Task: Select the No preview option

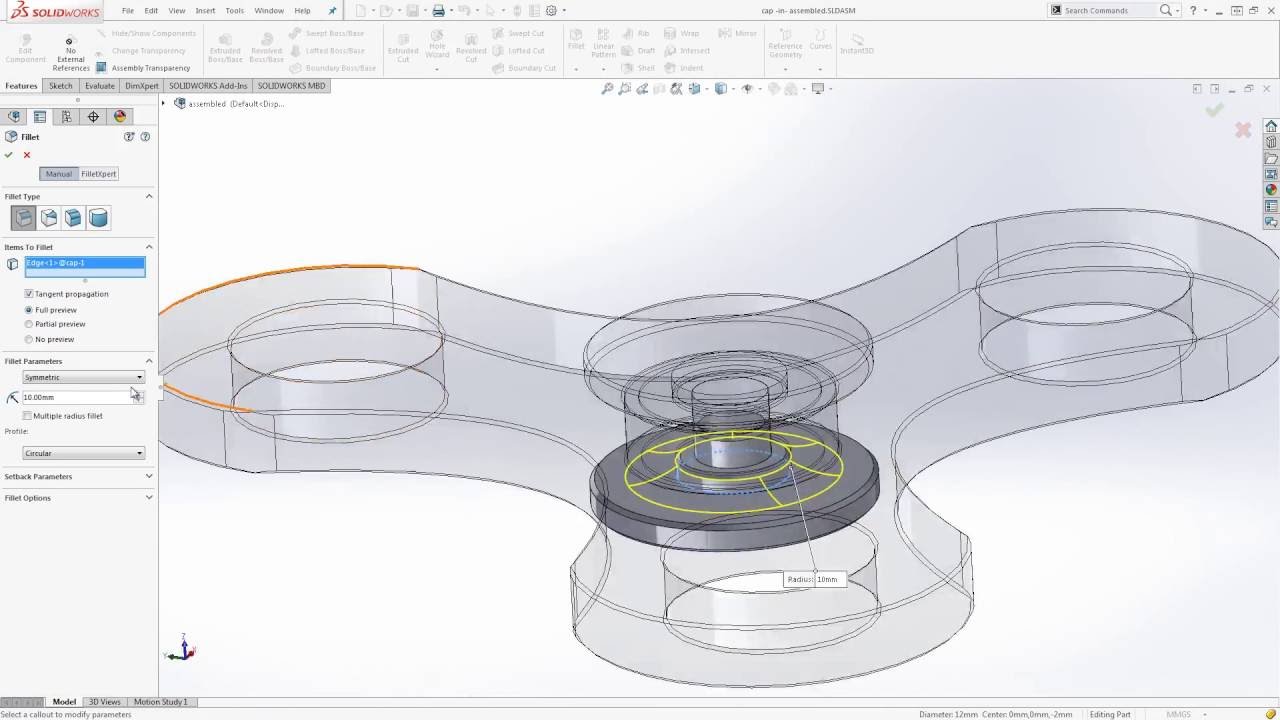Action: click(x=28, y=339)
